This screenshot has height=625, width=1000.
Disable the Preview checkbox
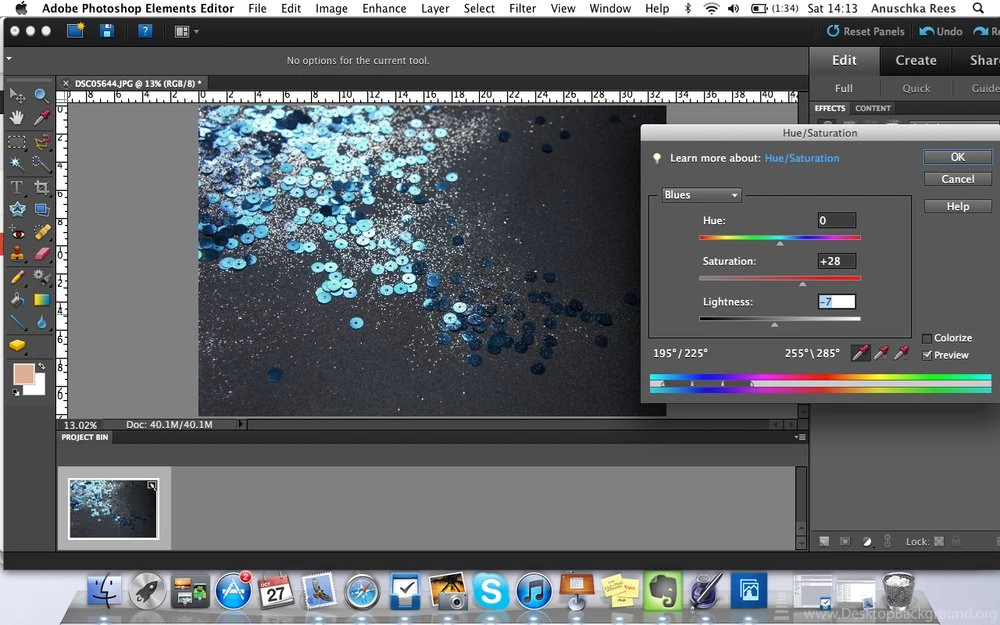tap(926, 354)
